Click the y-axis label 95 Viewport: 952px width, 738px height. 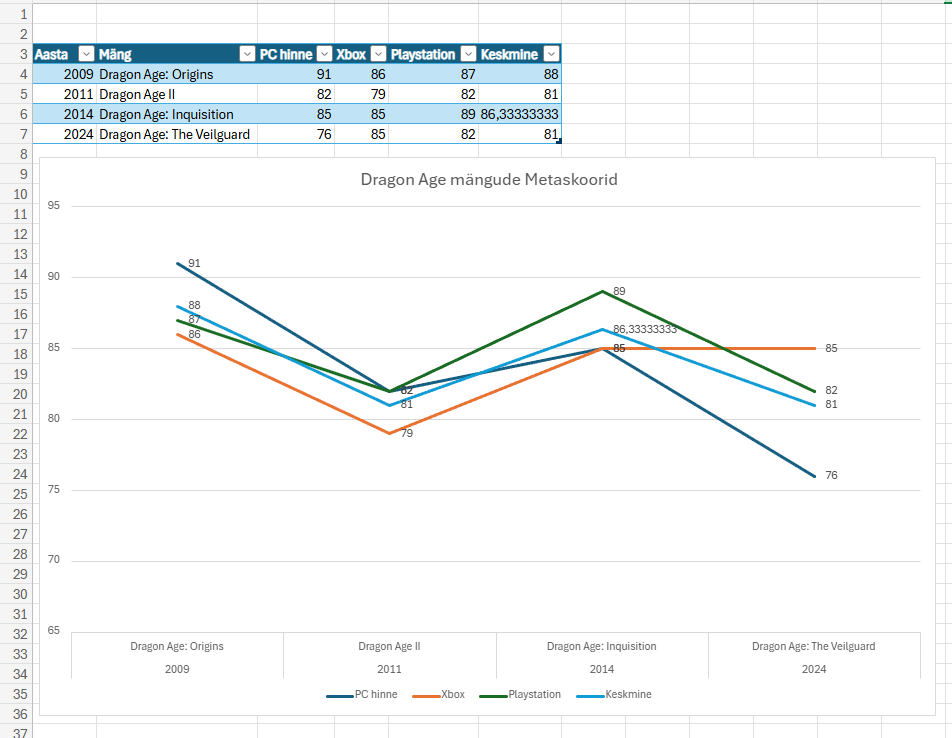[53, 206]
